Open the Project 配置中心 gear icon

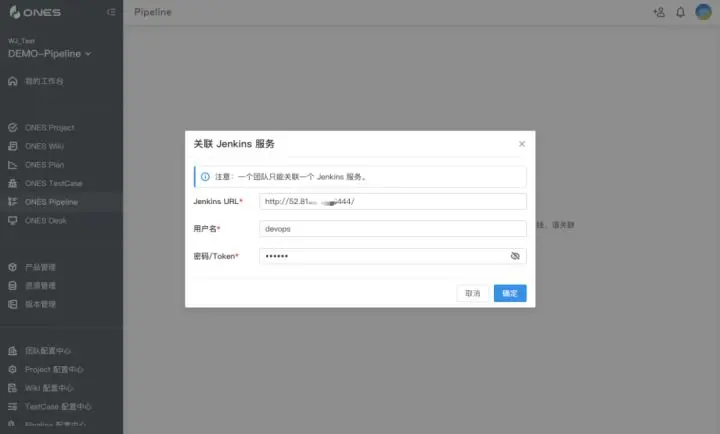(x=12, y=369)
